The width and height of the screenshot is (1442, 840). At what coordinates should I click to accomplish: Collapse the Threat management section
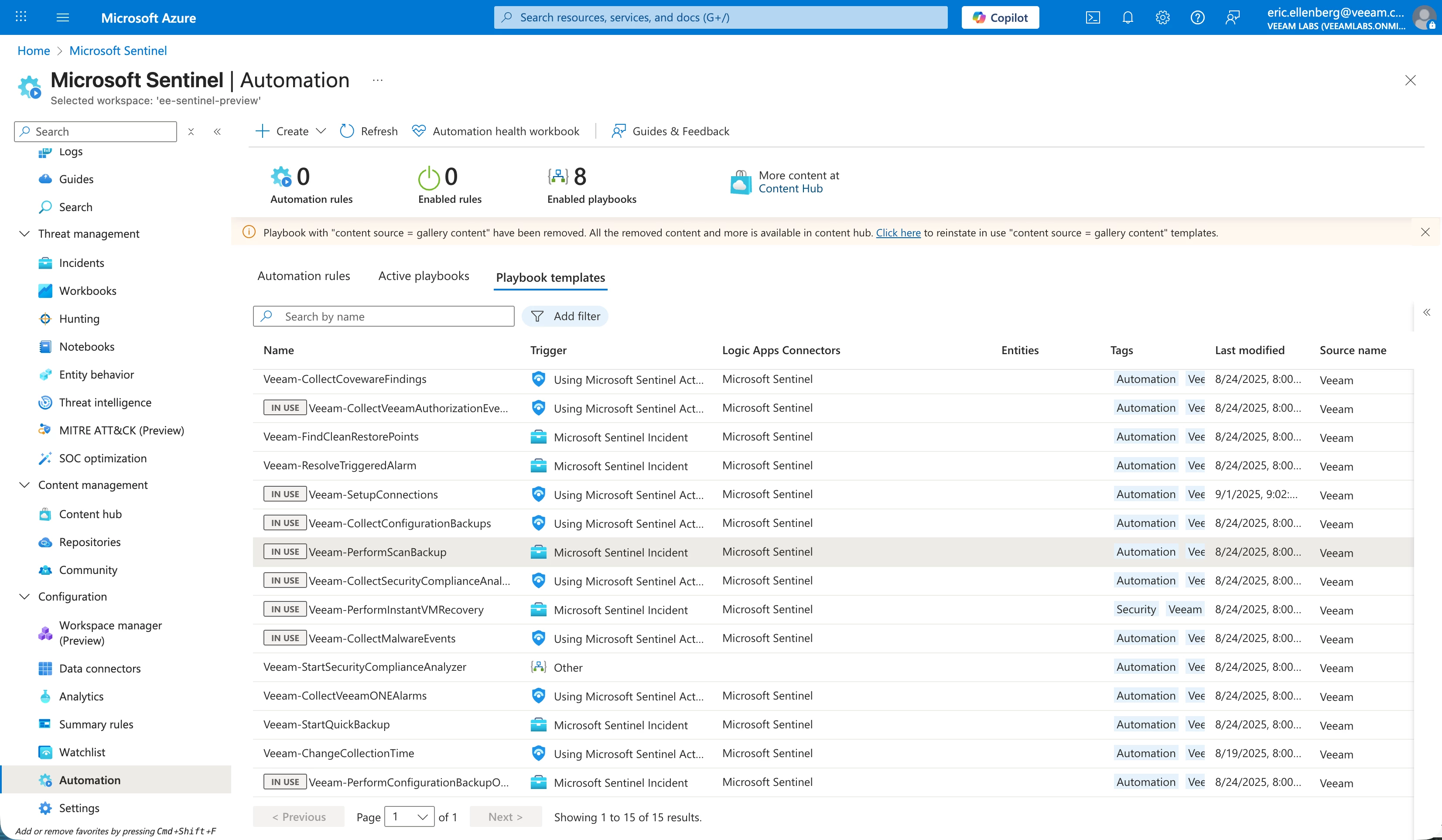point(24,233)
